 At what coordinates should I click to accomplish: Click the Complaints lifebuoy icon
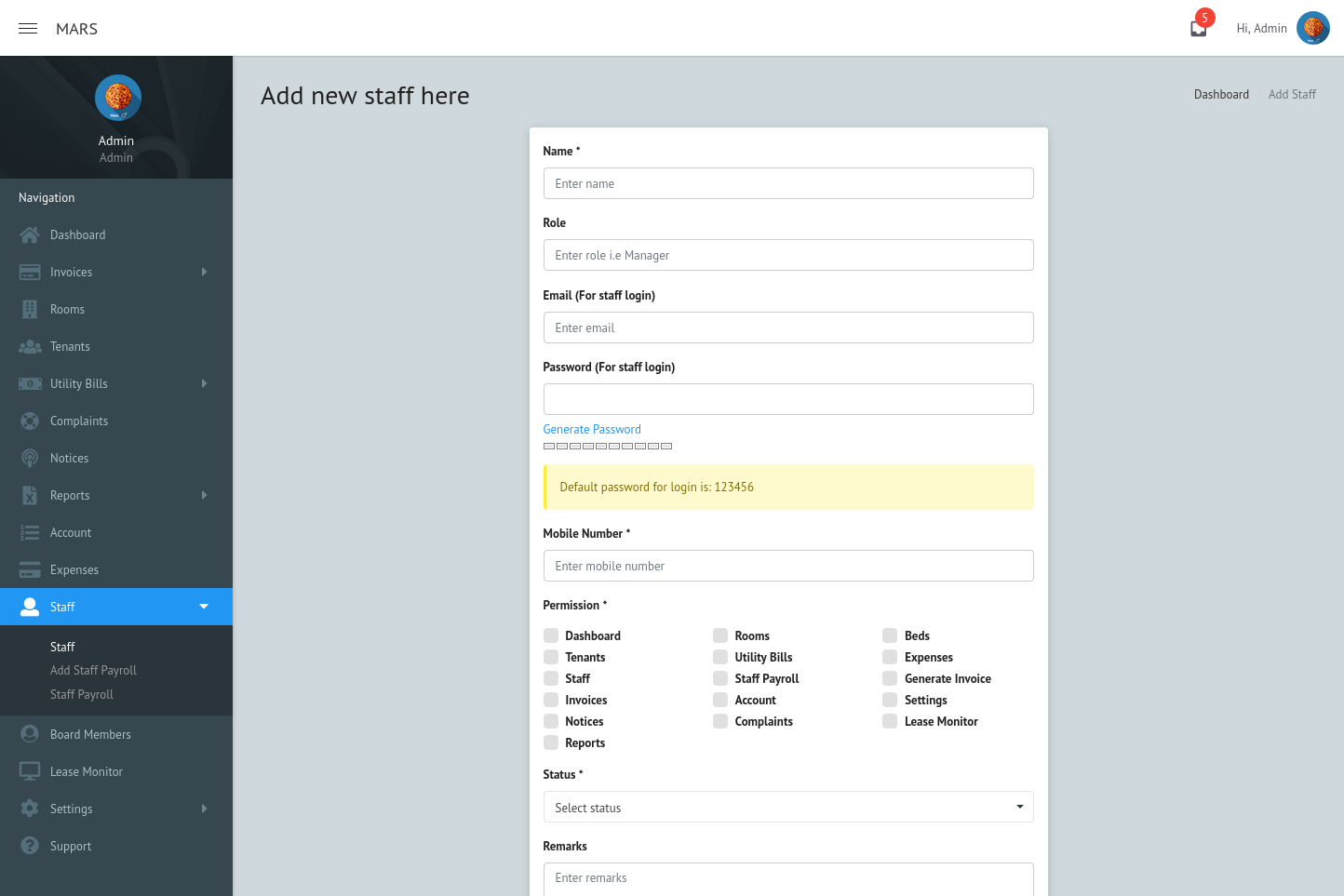30,421
